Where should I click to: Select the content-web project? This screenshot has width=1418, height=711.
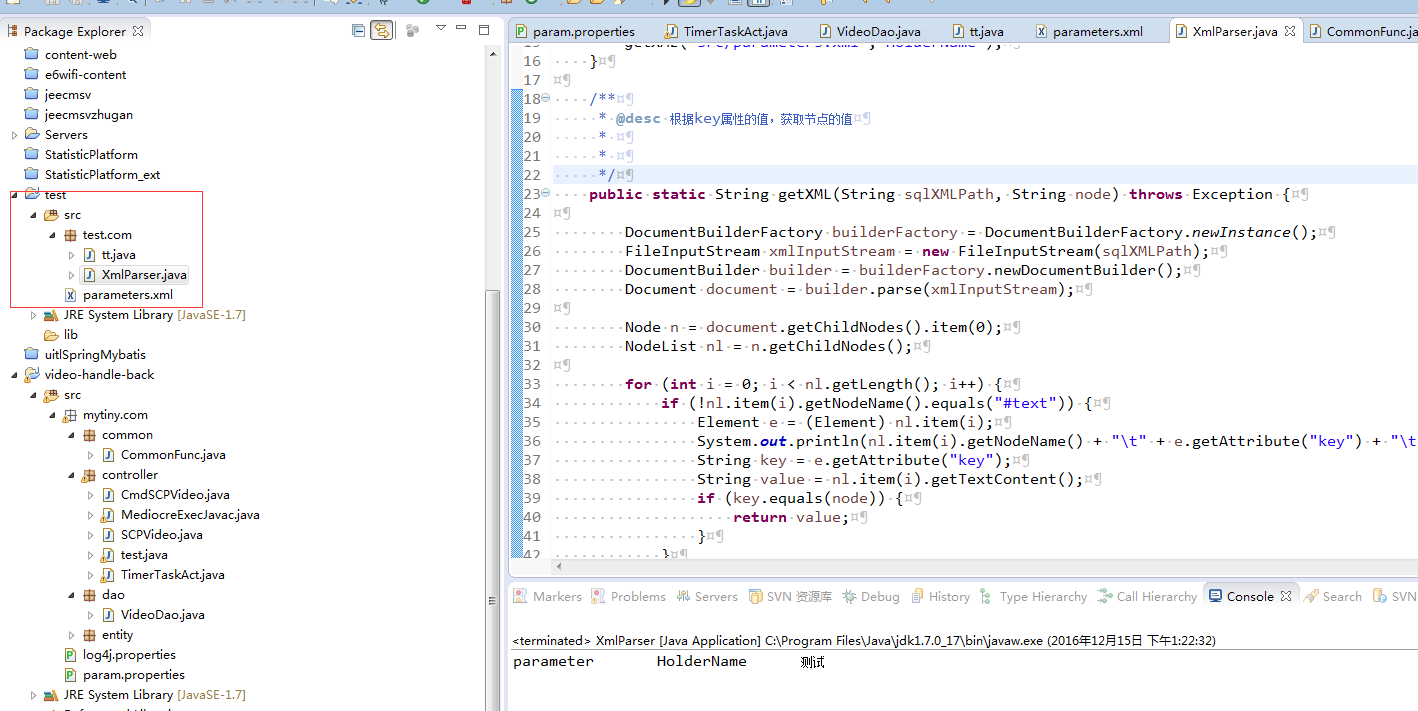[x=80, y=55]
